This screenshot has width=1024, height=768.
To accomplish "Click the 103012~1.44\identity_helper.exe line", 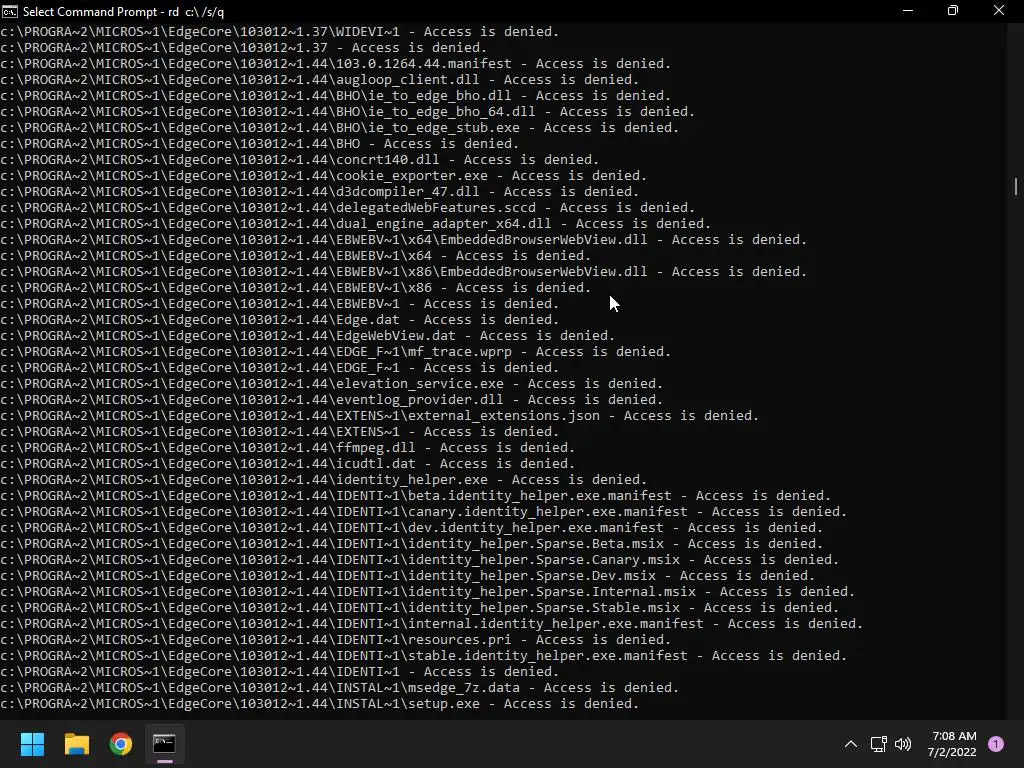I will tap(323, 479).
